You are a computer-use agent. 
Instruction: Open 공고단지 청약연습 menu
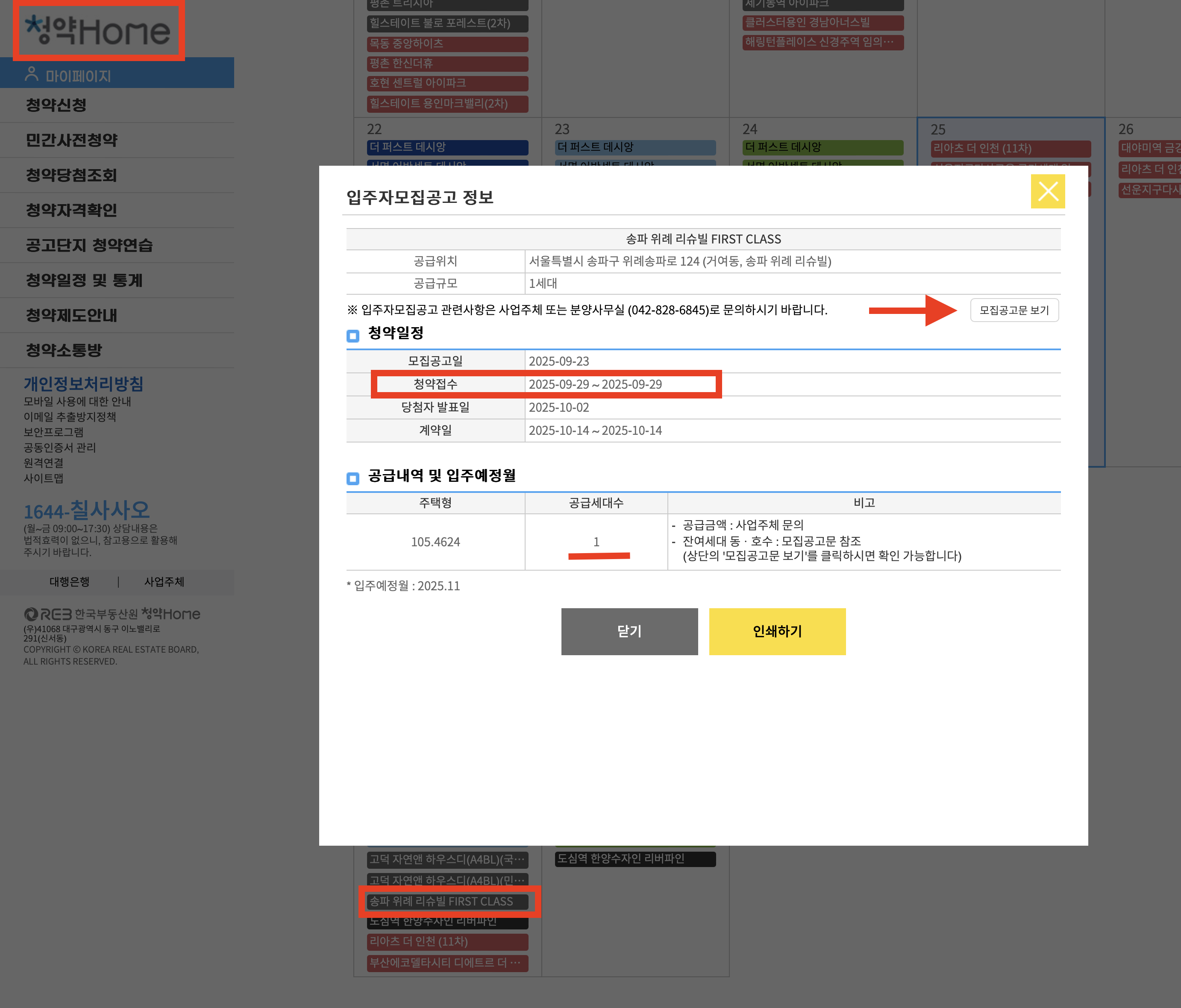coord(89,245)
